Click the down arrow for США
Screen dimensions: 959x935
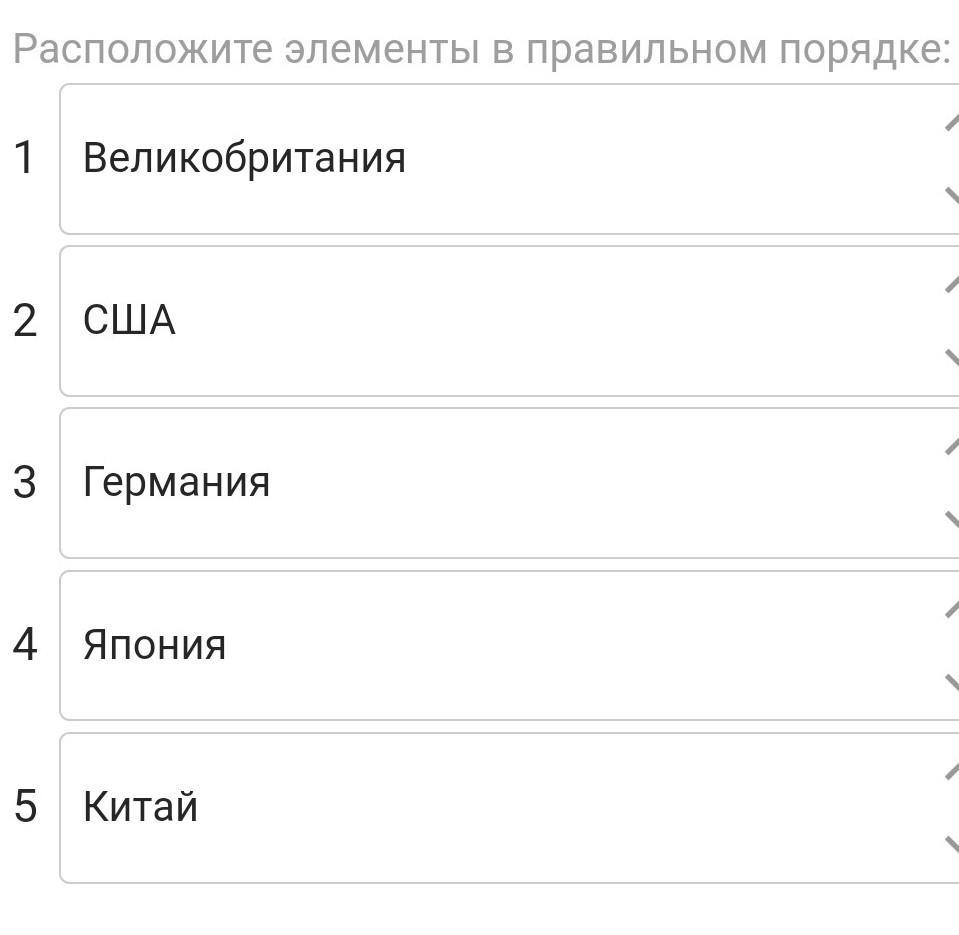pyautogui.click(x=952, y=358)
